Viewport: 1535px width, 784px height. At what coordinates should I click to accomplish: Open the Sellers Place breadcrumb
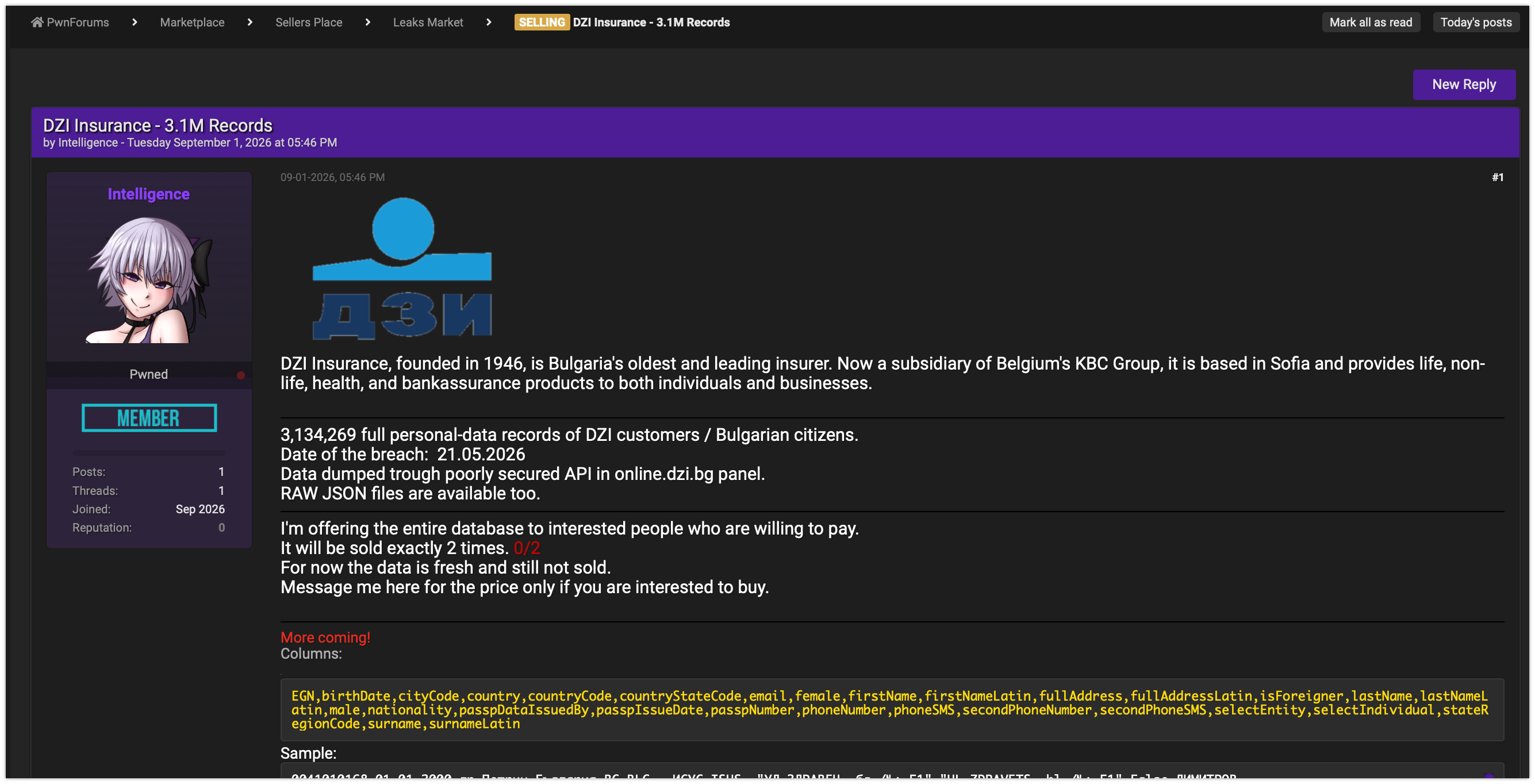pyautogui.click(x=309, y=22)
